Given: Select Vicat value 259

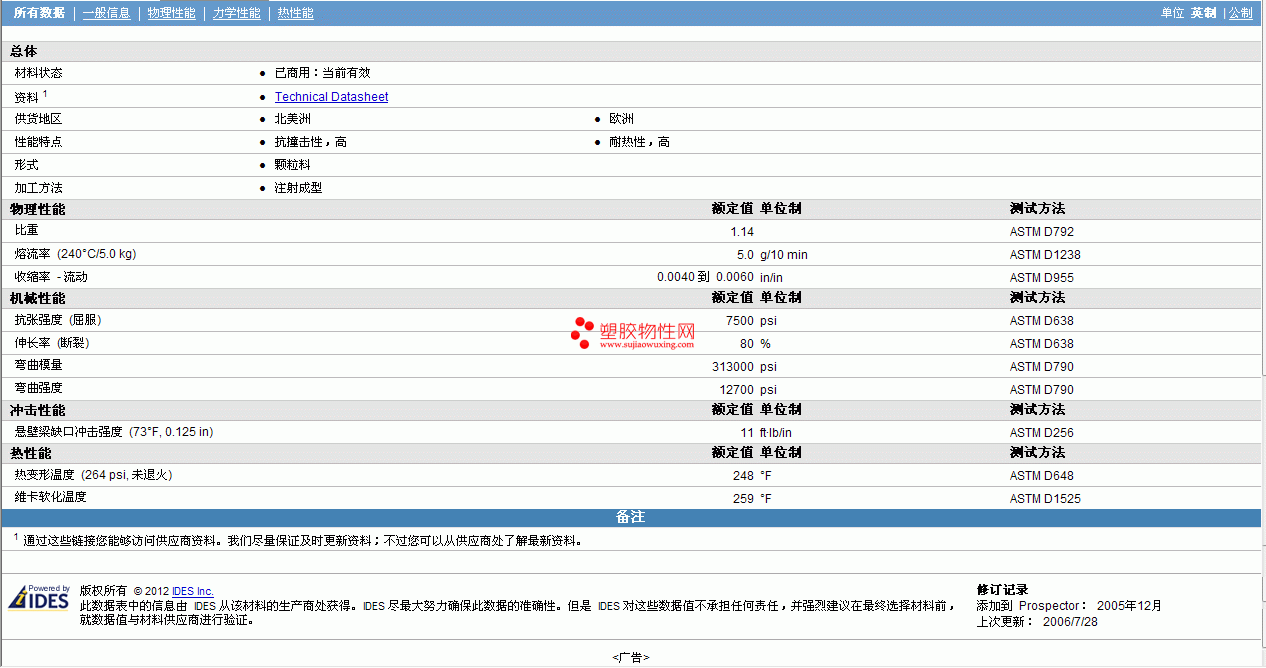Looking at the screenshot, I should (x=743, y=499).
